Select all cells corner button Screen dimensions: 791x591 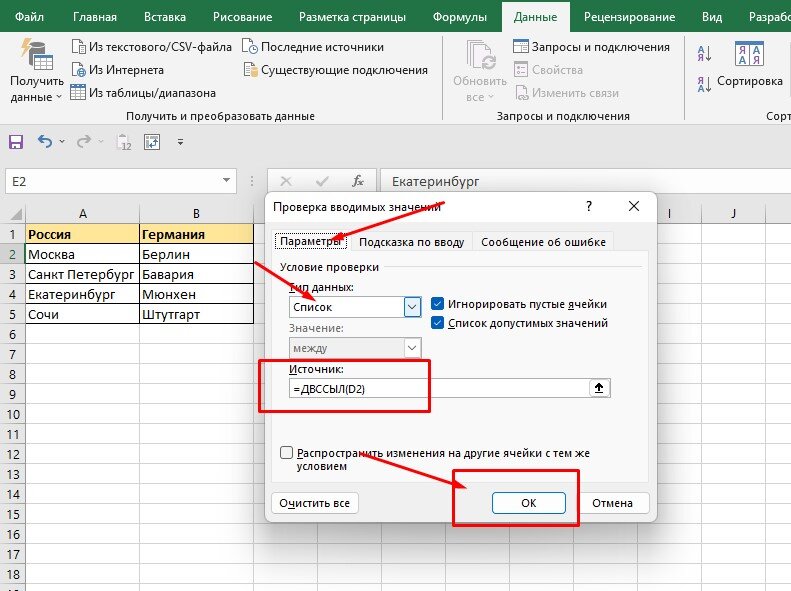click(x=14, y=214)
